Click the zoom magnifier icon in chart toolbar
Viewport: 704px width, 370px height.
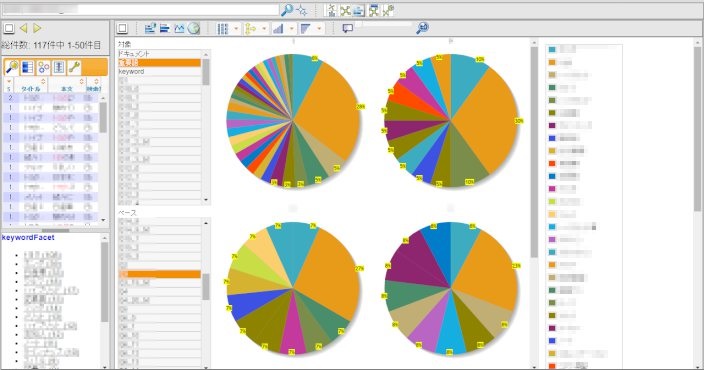tap(422, 28)
